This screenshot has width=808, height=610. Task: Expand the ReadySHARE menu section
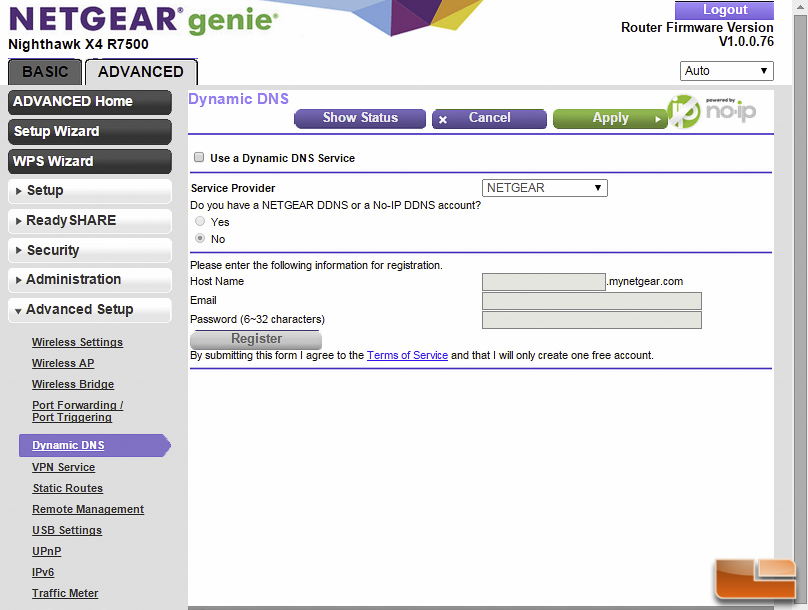[x=90, y=221]
